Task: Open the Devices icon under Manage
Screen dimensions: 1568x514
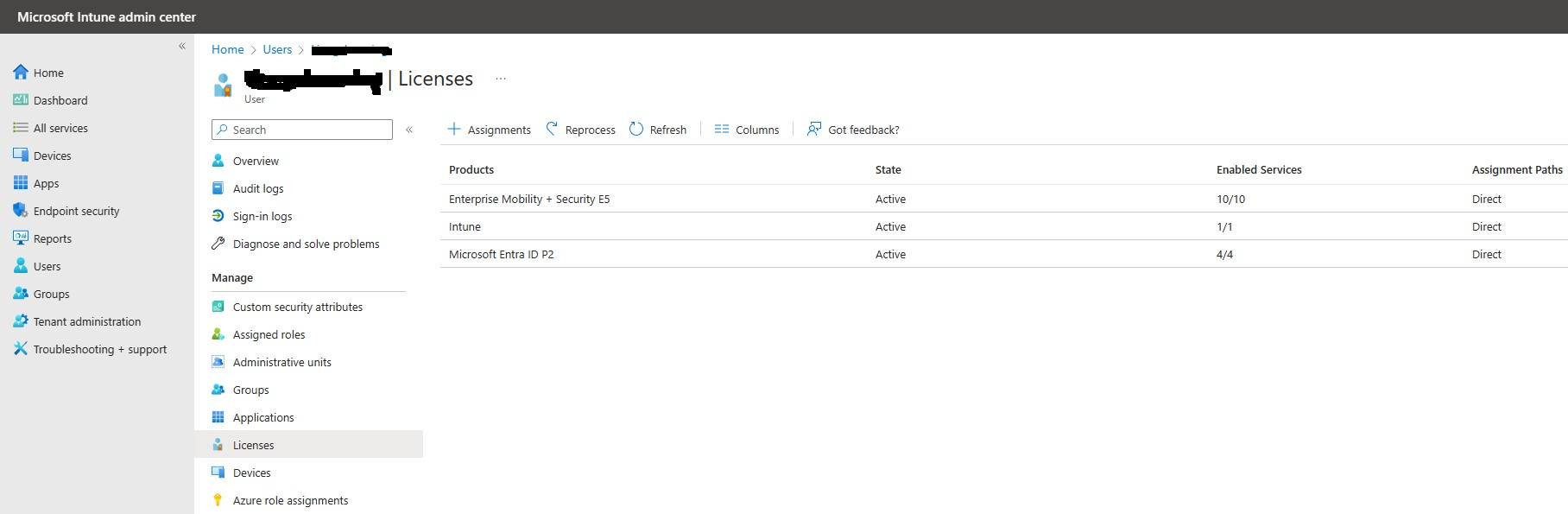Action: [218, 473]
